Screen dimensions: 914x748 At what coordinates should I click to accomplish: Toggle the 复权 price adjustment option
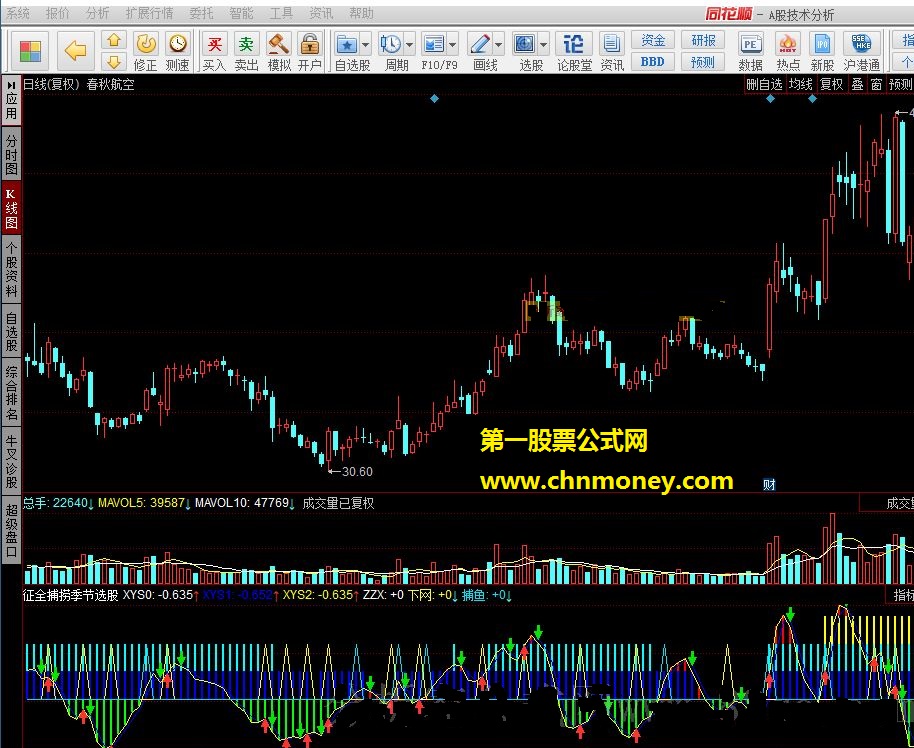point(831,85)
